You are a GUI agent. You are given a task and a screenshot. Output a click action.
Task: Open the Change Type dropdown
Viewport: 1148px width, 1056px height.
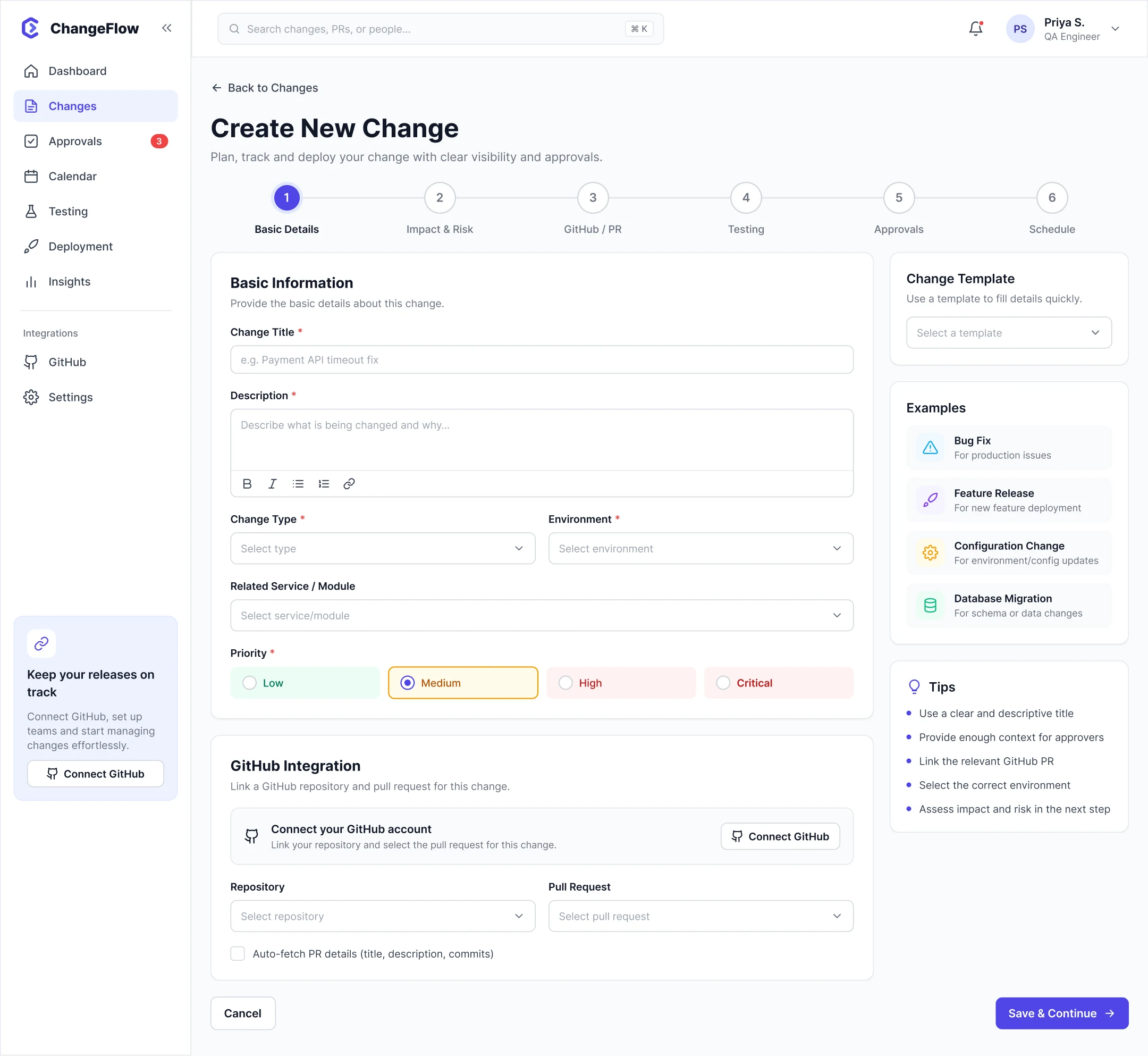(383, 549)
